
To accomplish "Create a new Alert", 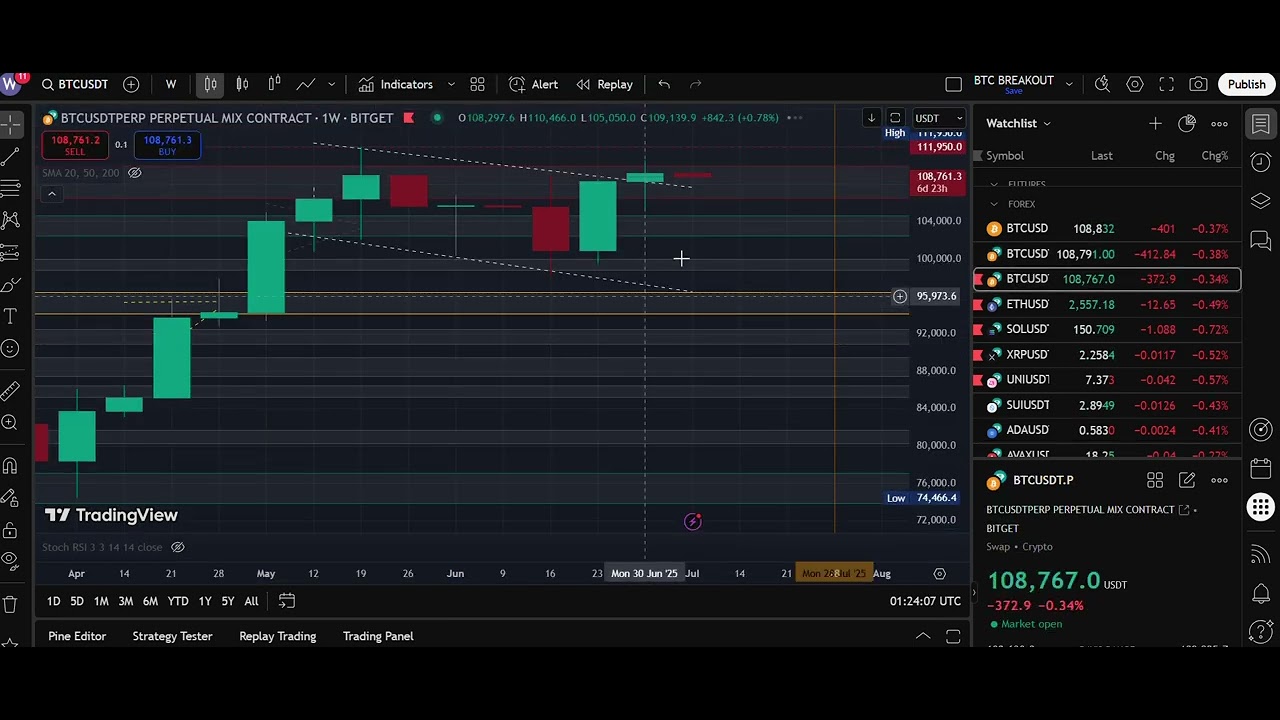I will 533,85.
